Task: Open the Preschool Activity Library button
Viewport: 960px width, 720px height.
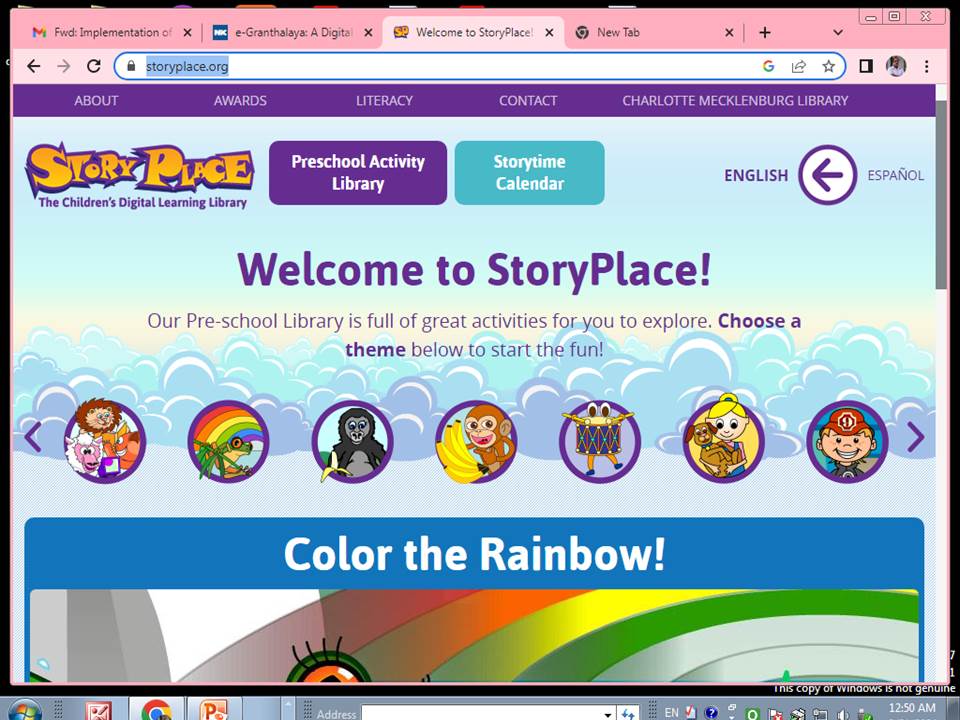Action: point(358,173)
